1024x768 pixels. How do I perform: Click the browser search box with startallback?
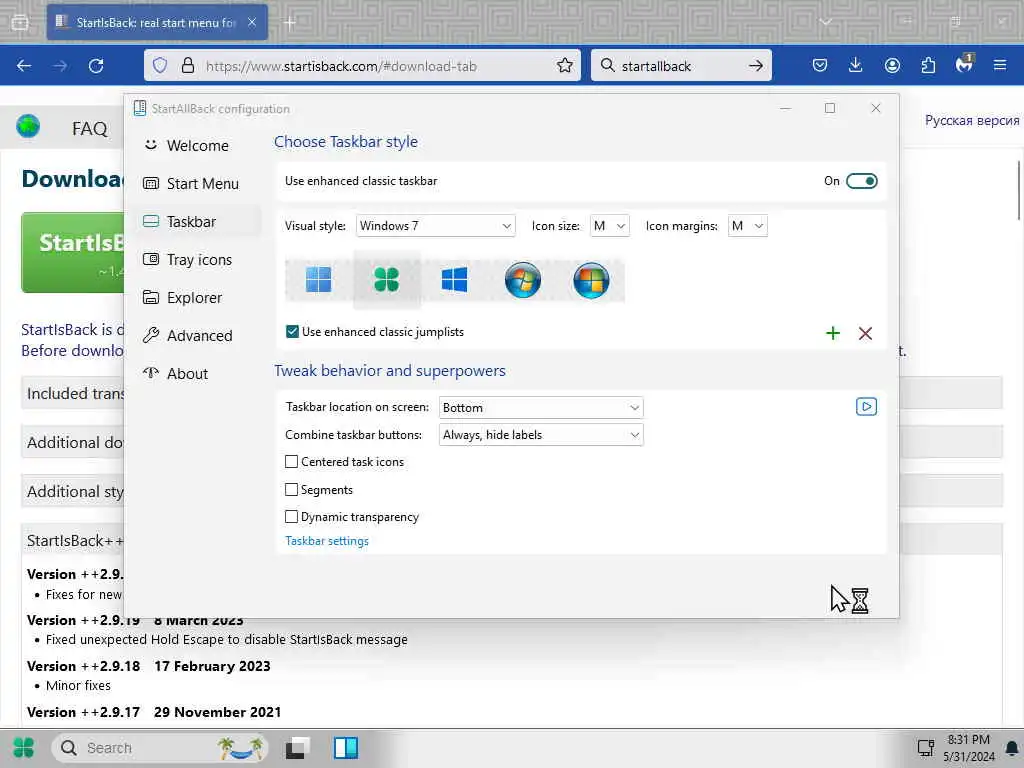click(679, 66)
